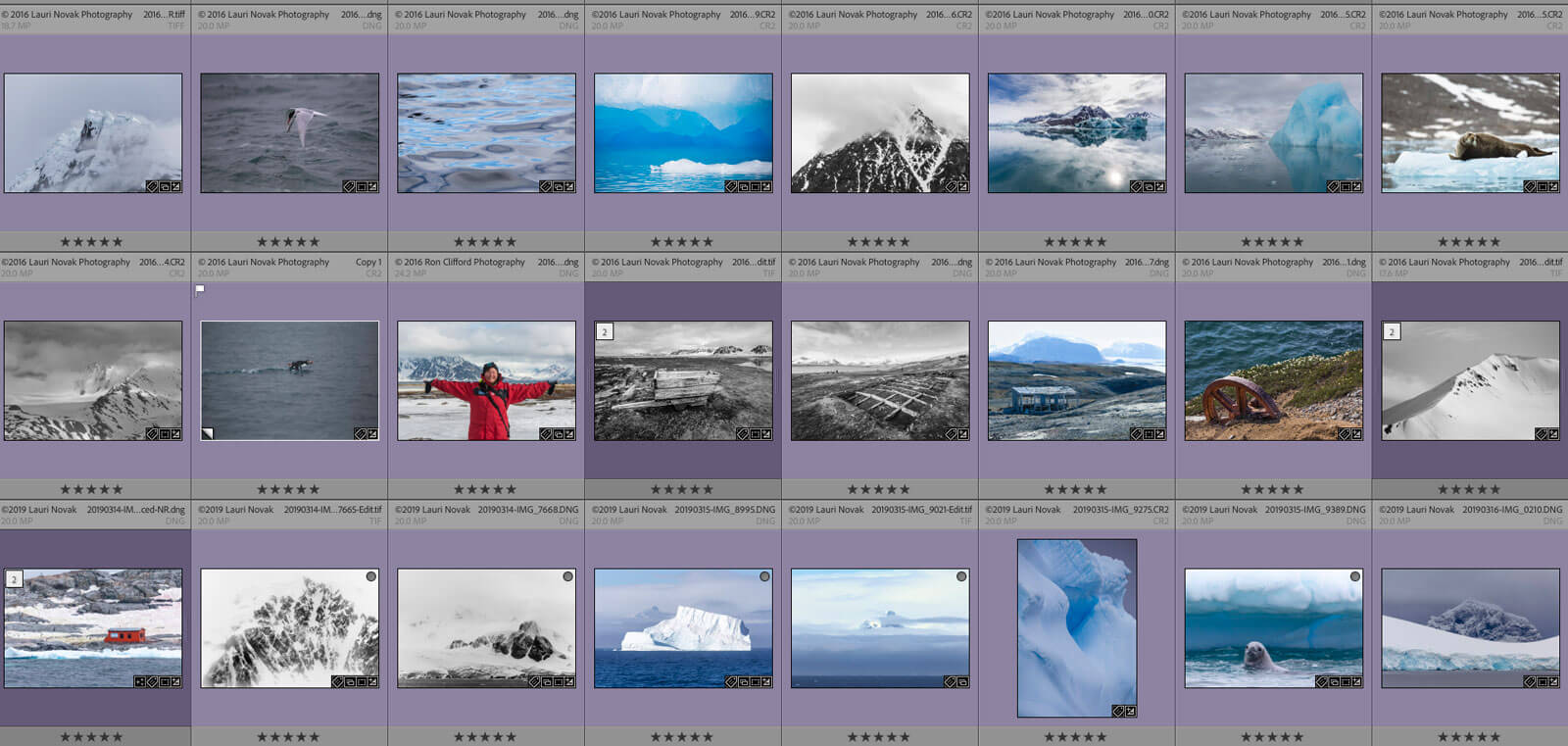The height and width of the screenshot is (746, 1568).
Task: Select the walrus on ice thumbnail
Action: point(1470,132)
